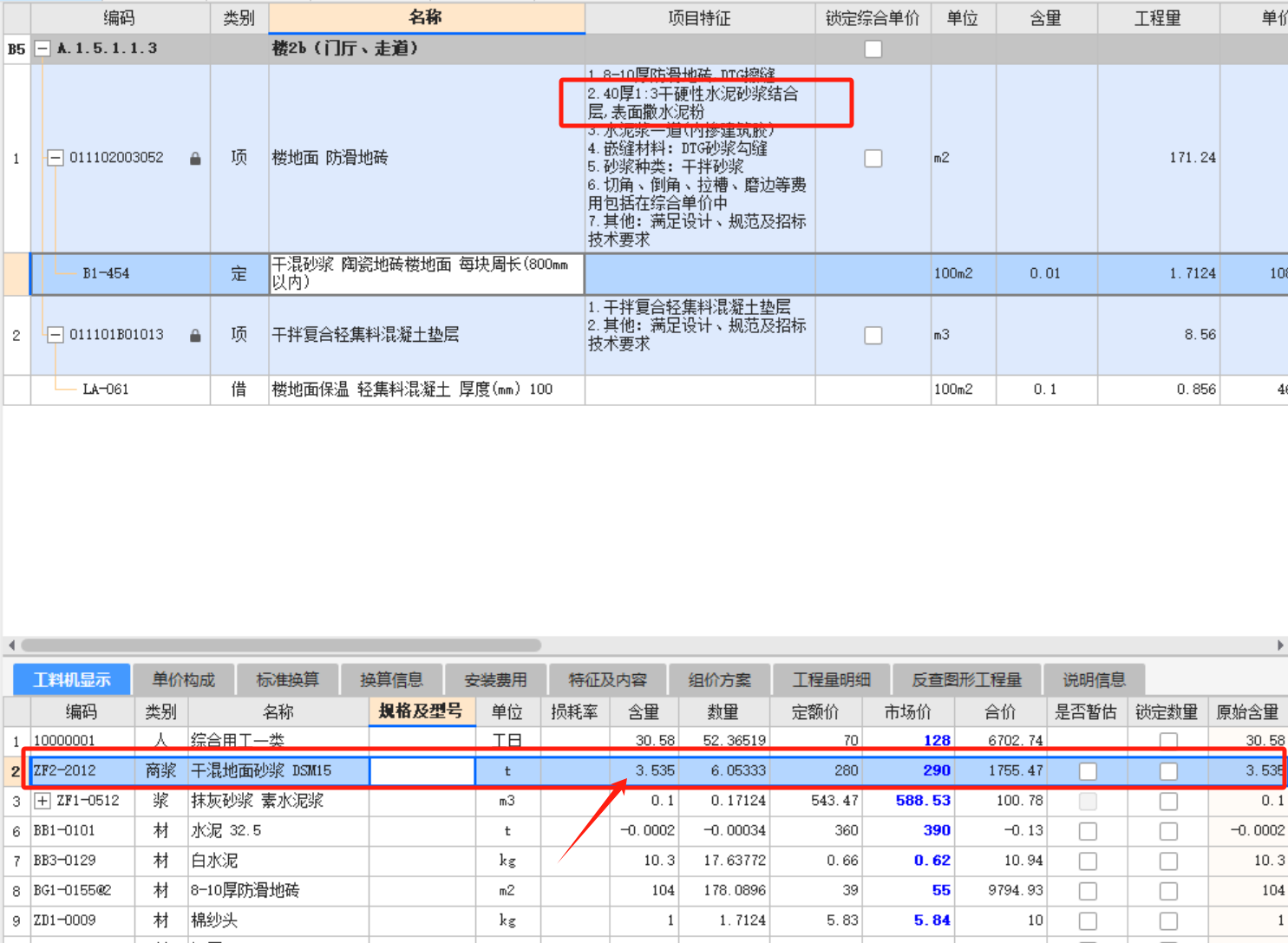The width and height of the screenshot is (1288, 943).
Task: Click the right arrow of the horizontal scrollbar
Action: pyautogui.click(x=1280, y=645)
